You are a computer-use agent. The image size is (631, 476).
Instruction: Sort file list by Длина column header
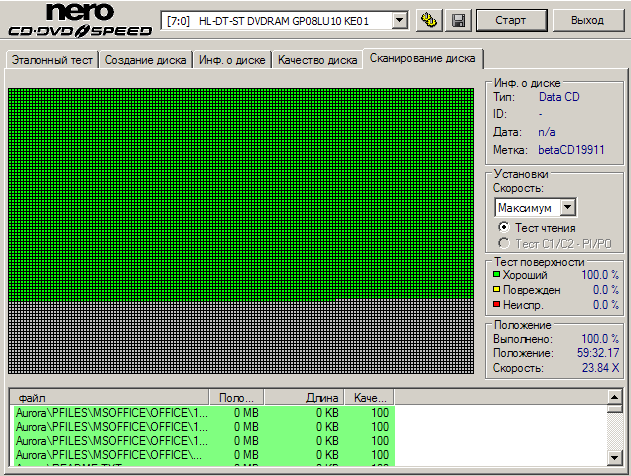pos(304,398)
